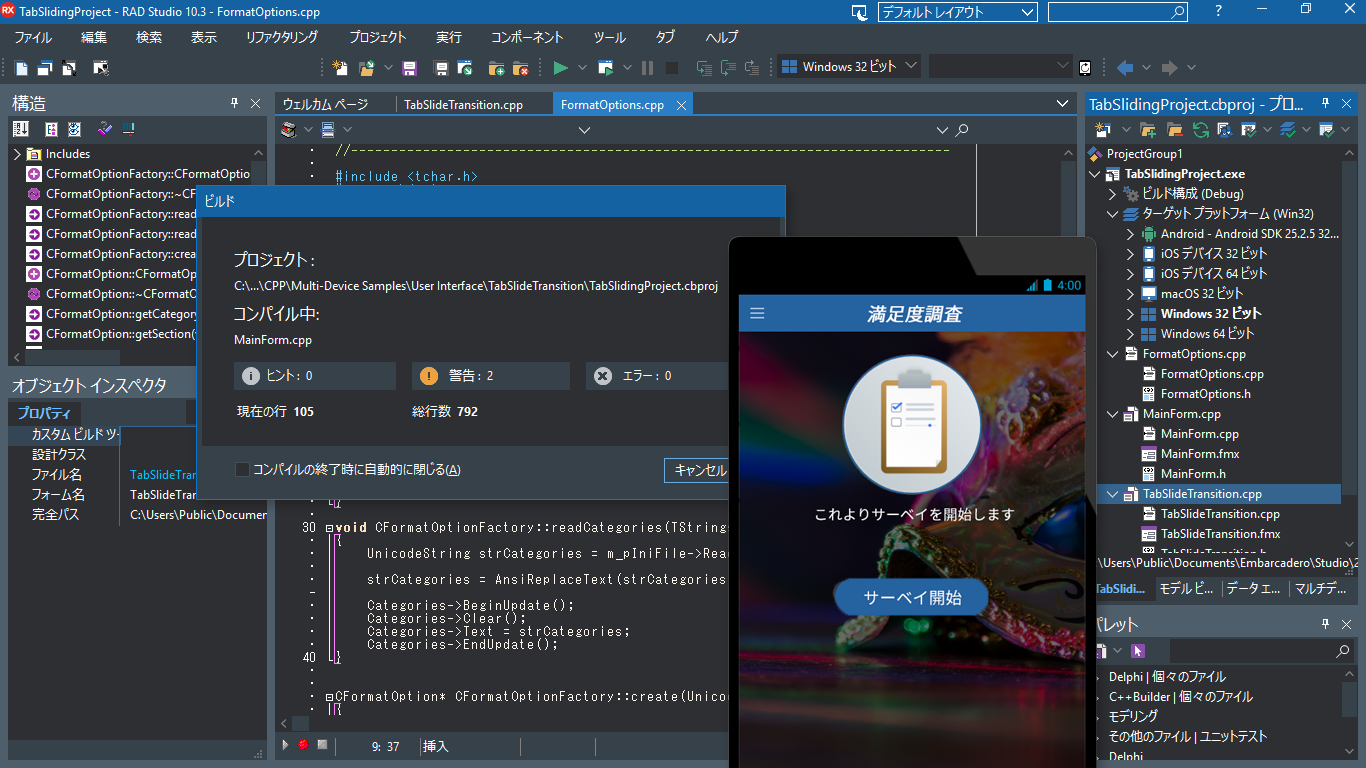The width and height of the screenshot is (1366, 768).
Task: Collapse the fold marker at code line 30
Action: pyautogui.click(x=330, y=528)
